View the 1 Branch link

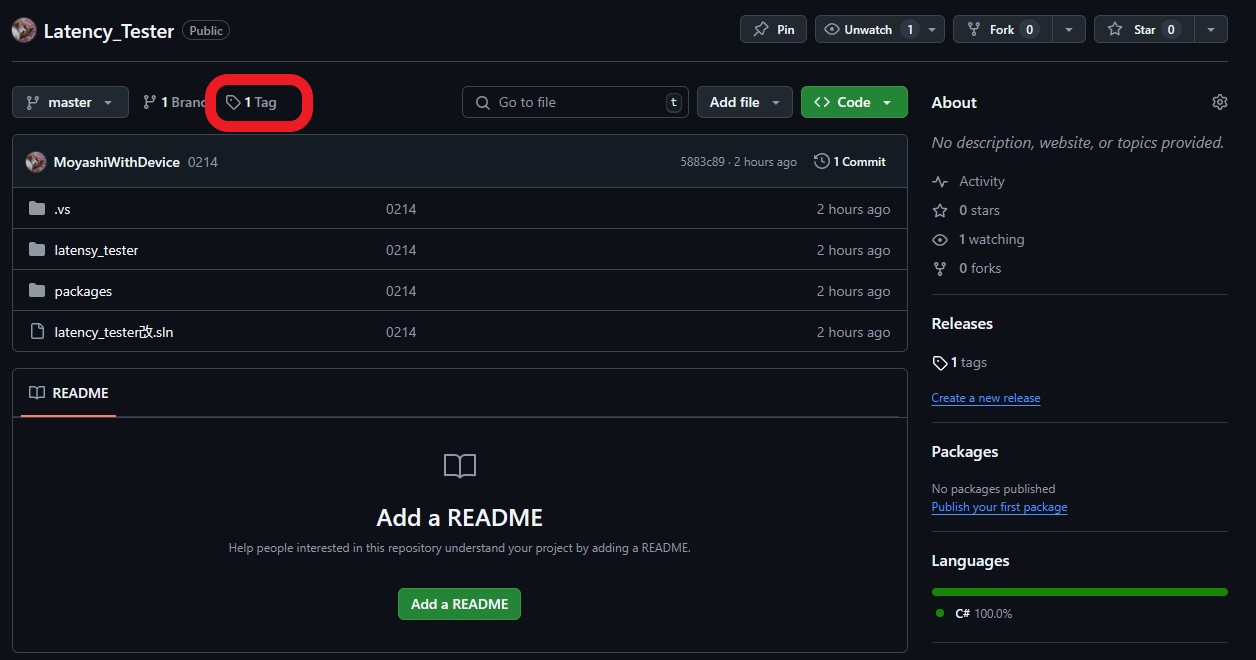[174, 102]
